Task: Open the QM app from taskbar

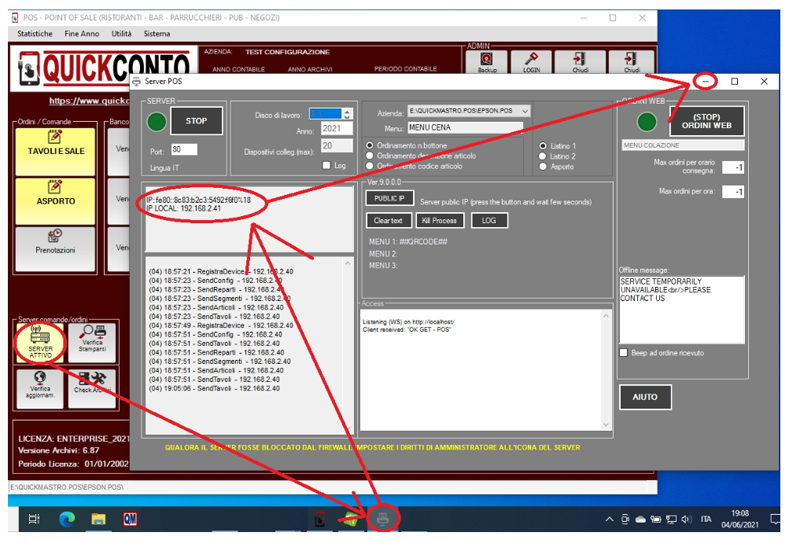Action: point(130,519)
